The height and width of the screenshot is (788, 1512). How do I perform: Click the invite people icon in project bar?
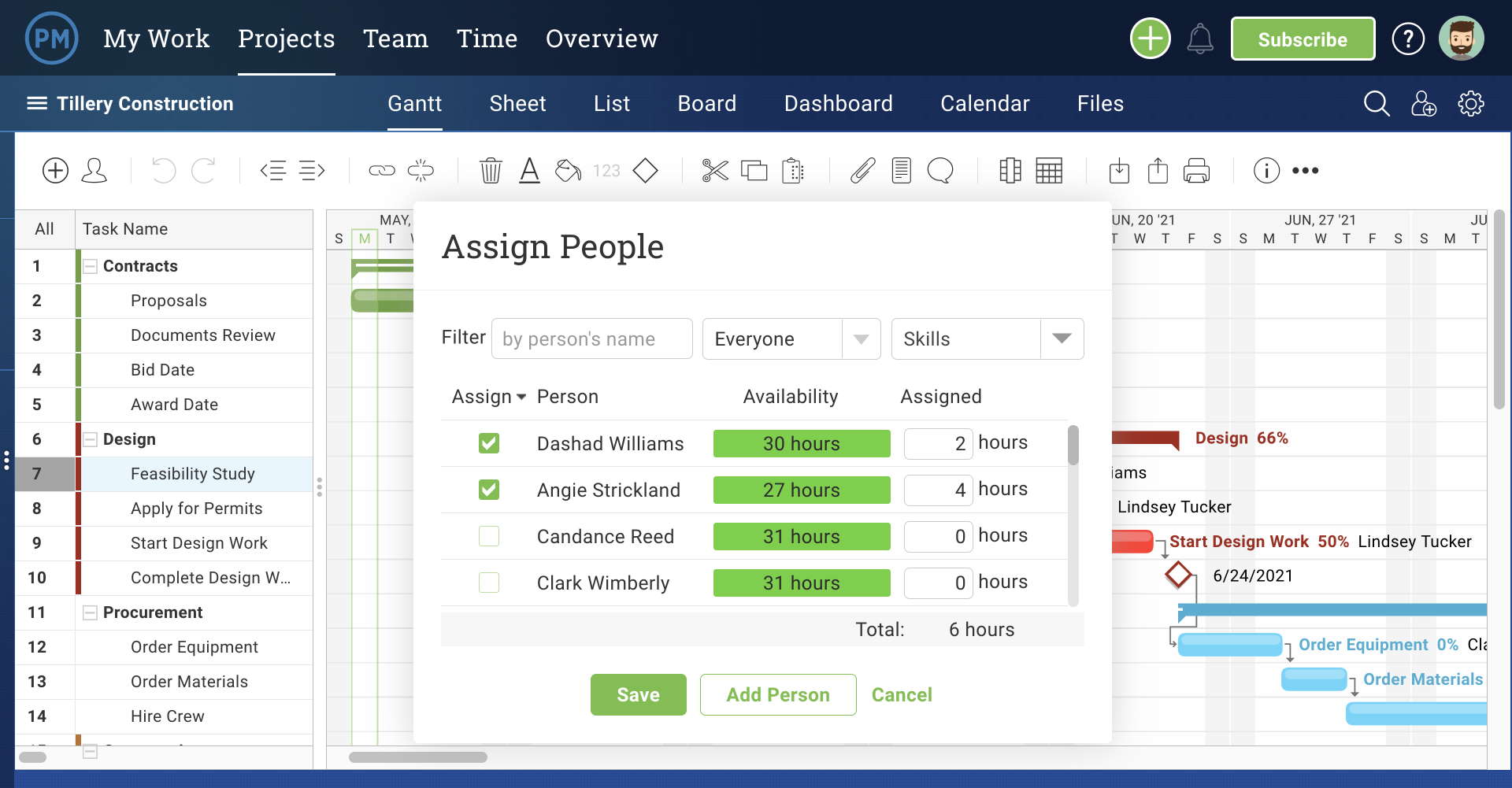pos(1424,103)
